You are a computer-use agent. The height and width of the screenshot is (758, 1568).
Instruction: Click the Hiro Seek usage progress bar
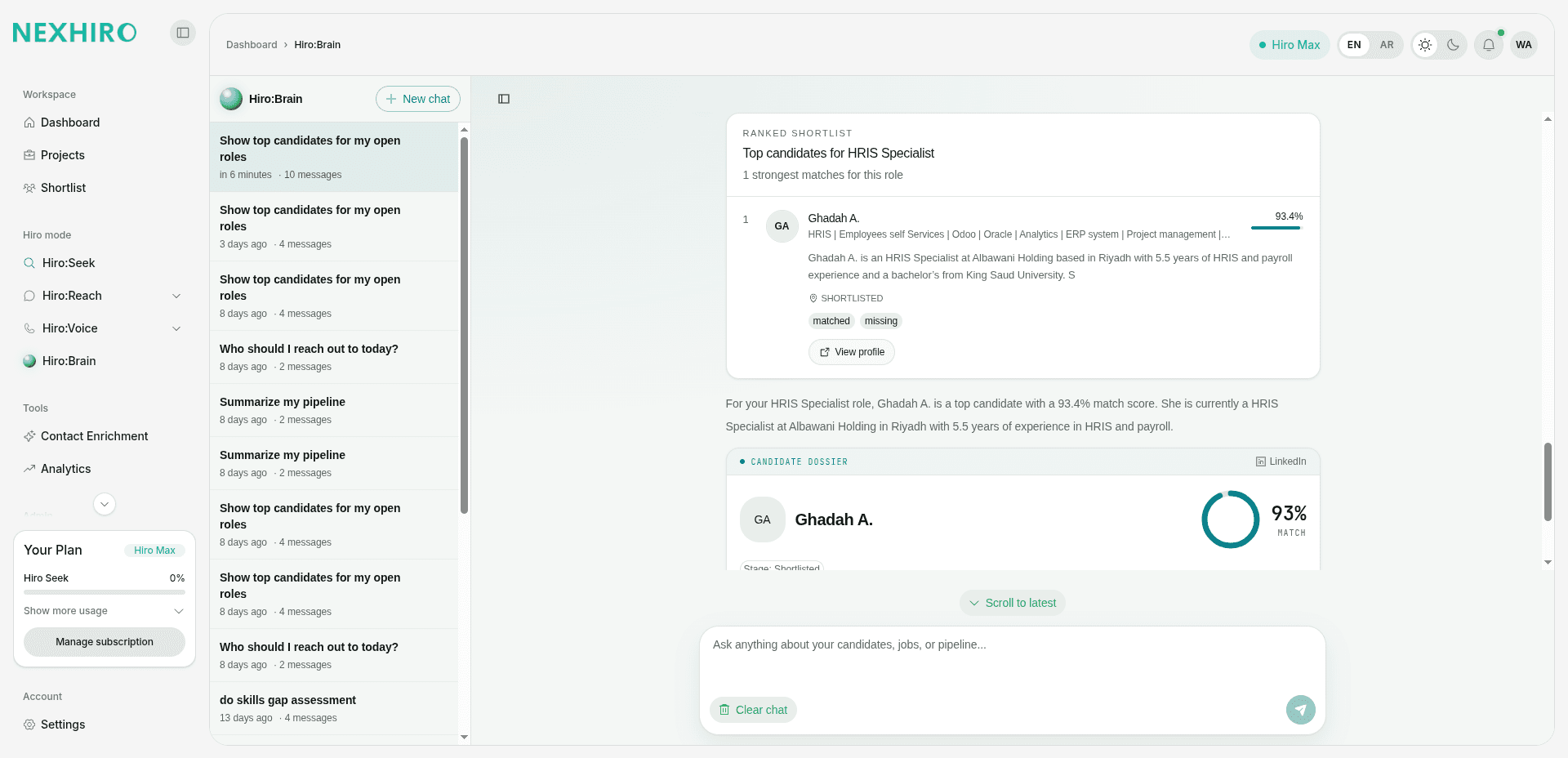pyautogui.click(x=105, y=592)
